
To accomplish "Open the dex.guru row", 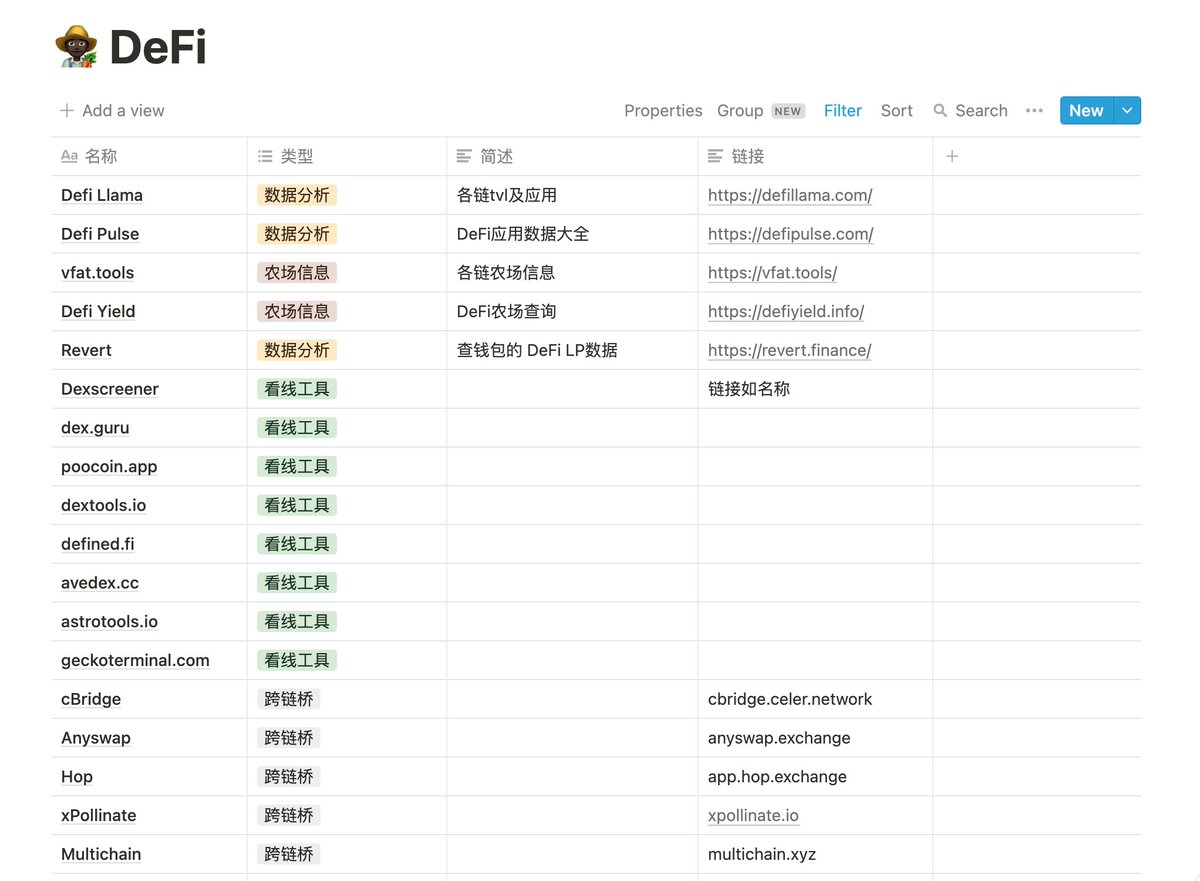I will tap(95, 428).
